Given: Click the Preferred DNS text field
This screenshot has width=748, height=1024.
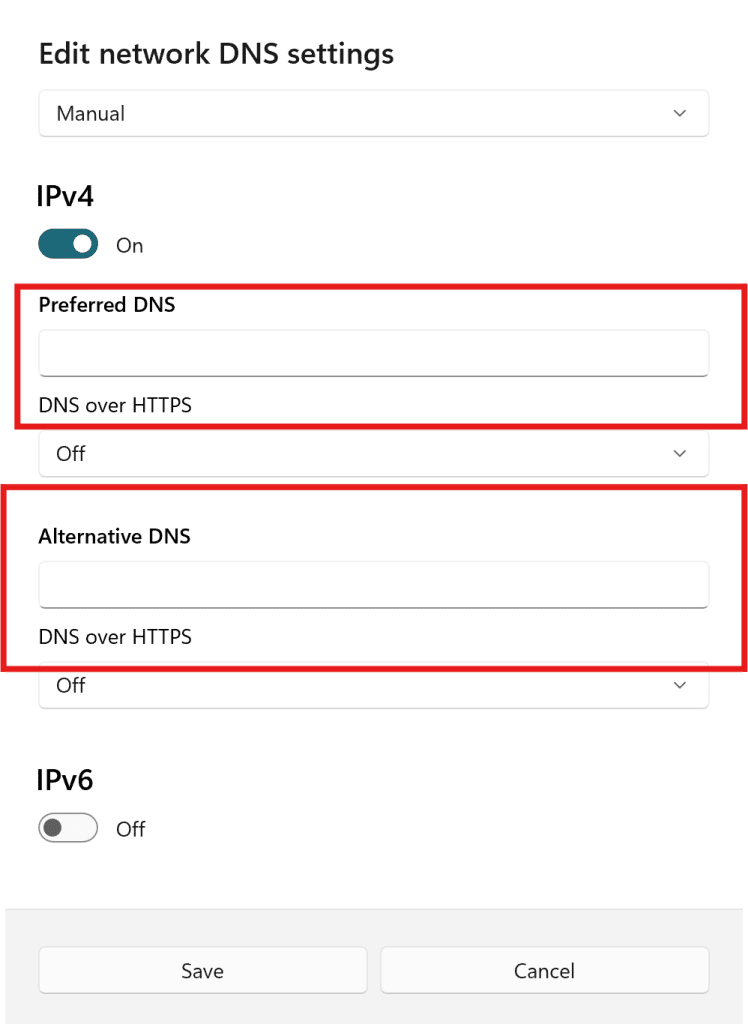Looking at the screenshot, I should click(373, 353).
